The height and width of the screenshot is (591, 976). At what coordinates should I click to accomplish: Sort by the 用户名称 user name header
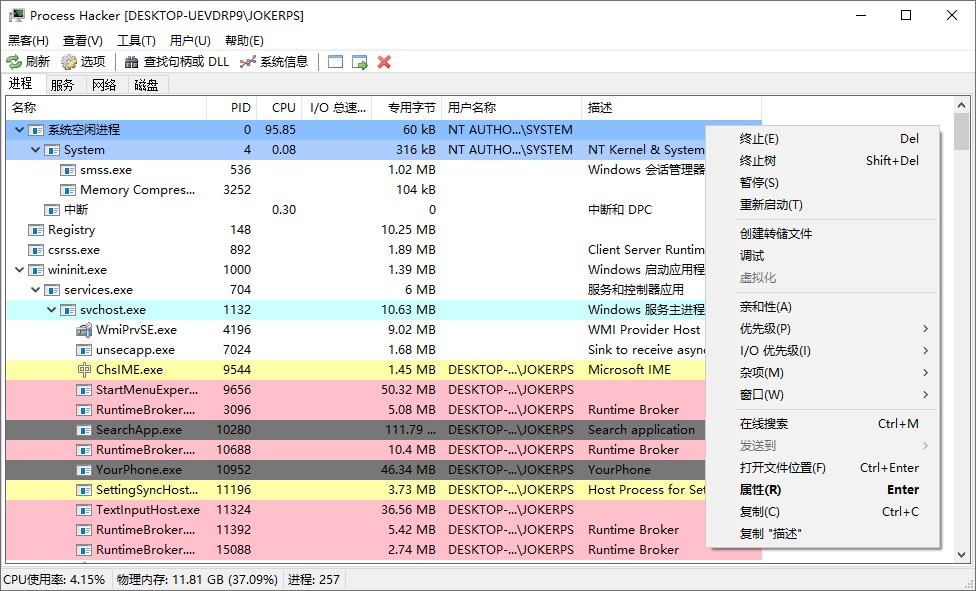click(x=512, y=108)
